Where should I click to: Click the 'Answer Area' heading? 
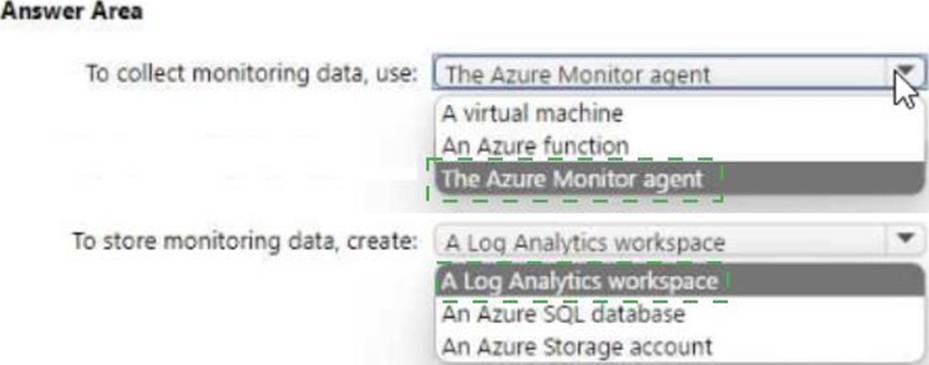72,11
